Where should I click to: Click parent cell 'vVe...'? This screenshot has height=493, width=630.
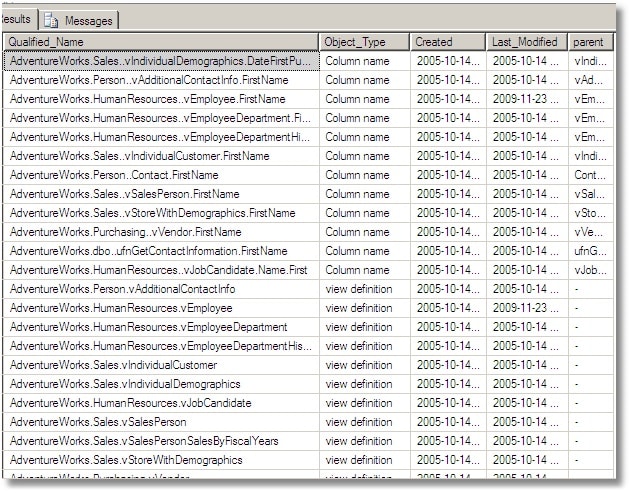click(x=591, y=232)
